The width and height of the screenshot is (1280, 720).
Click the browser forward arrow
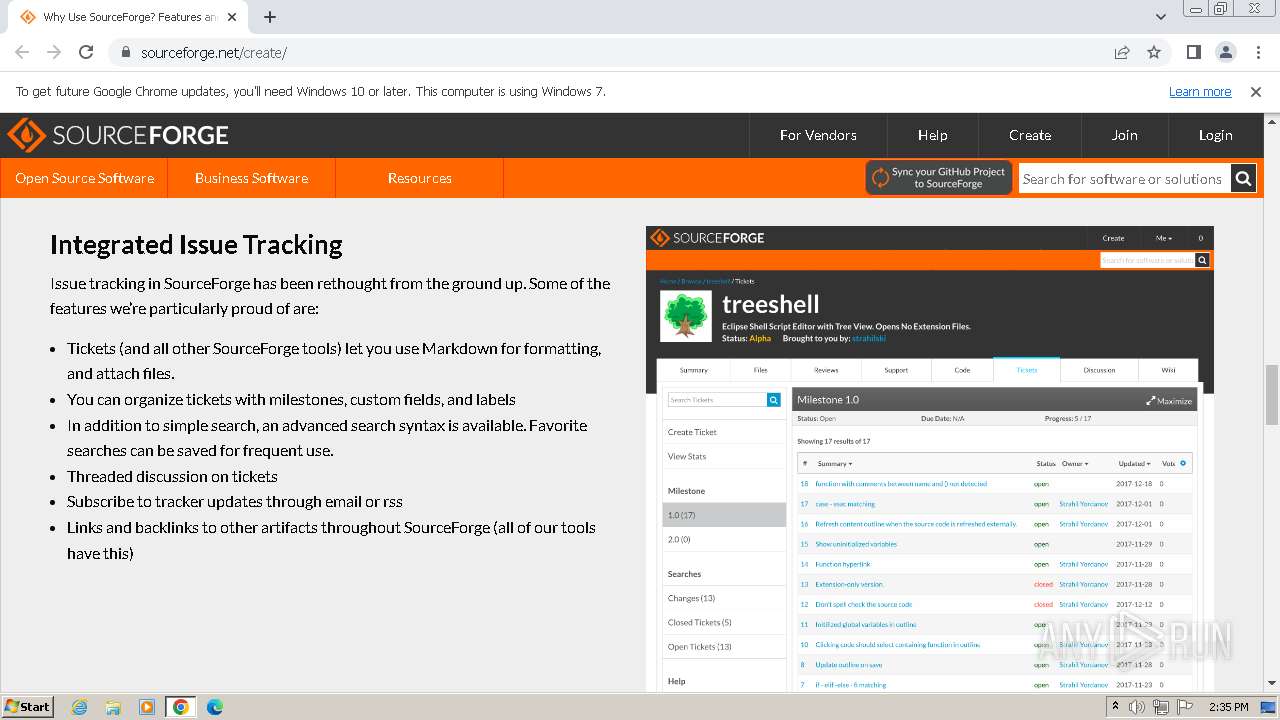pos(54,52)
